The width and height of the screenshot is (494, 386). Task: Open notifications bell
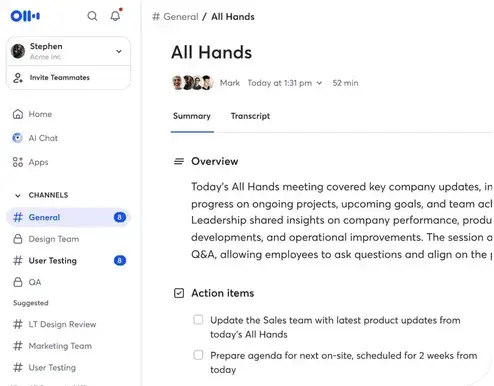[115, 16]
